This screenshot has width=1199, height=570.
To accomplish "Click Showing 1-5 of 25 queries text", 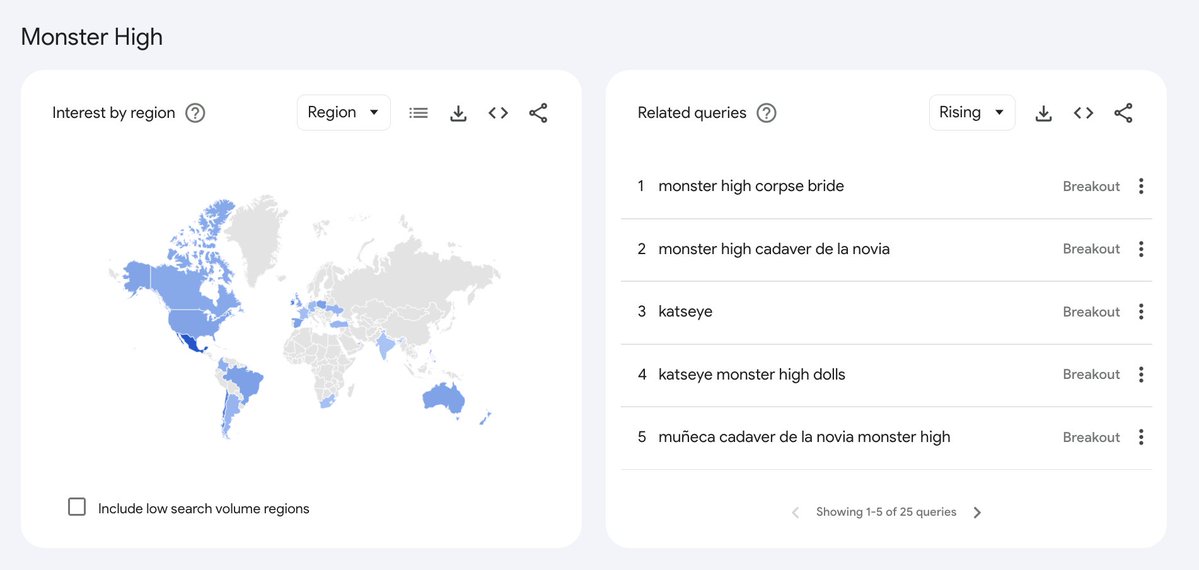I will click(x=886, y=512).
